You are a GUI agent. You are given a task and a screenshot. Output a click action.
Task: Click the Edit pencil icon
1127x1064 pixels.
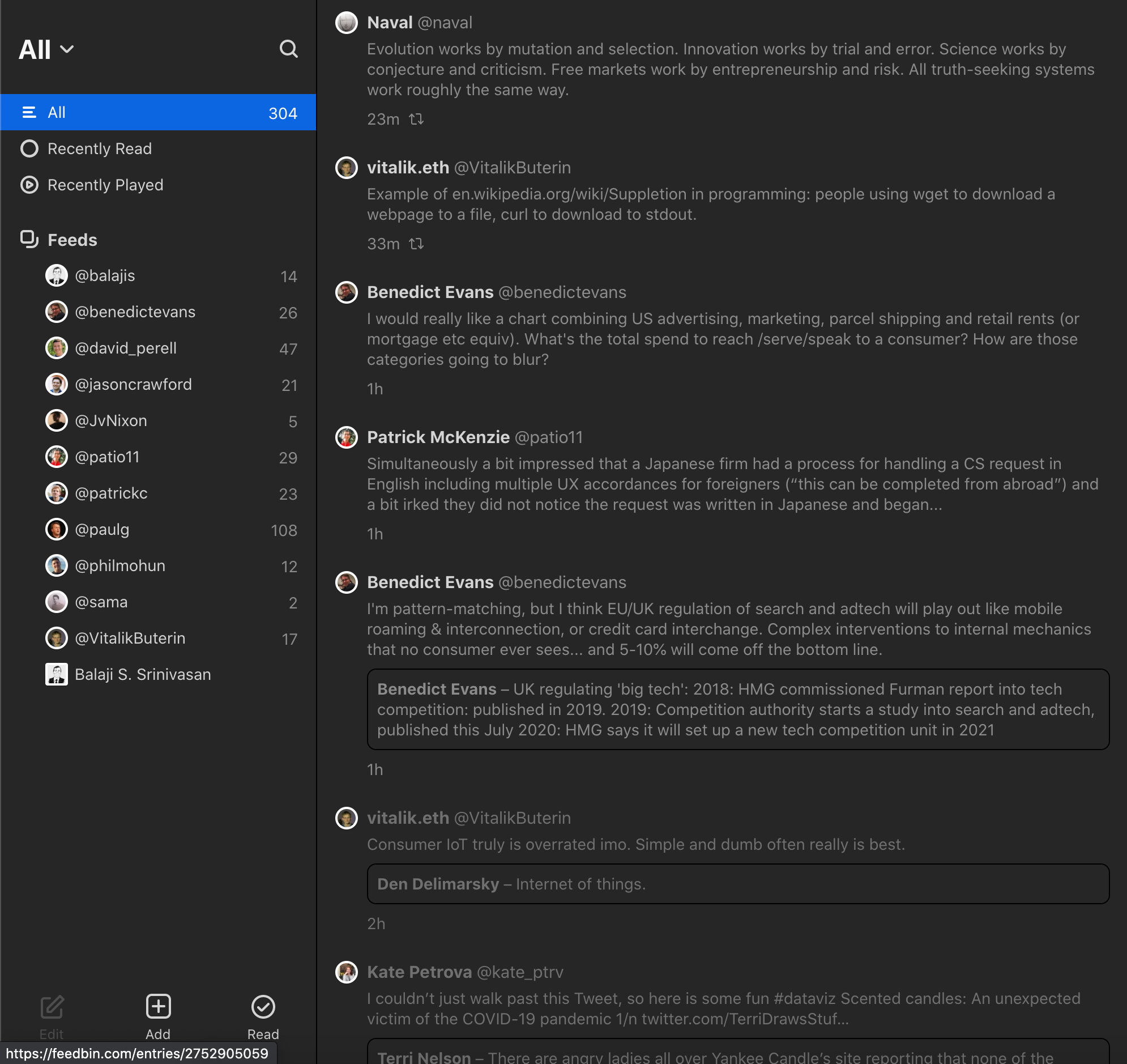[x=52, y=1007]
